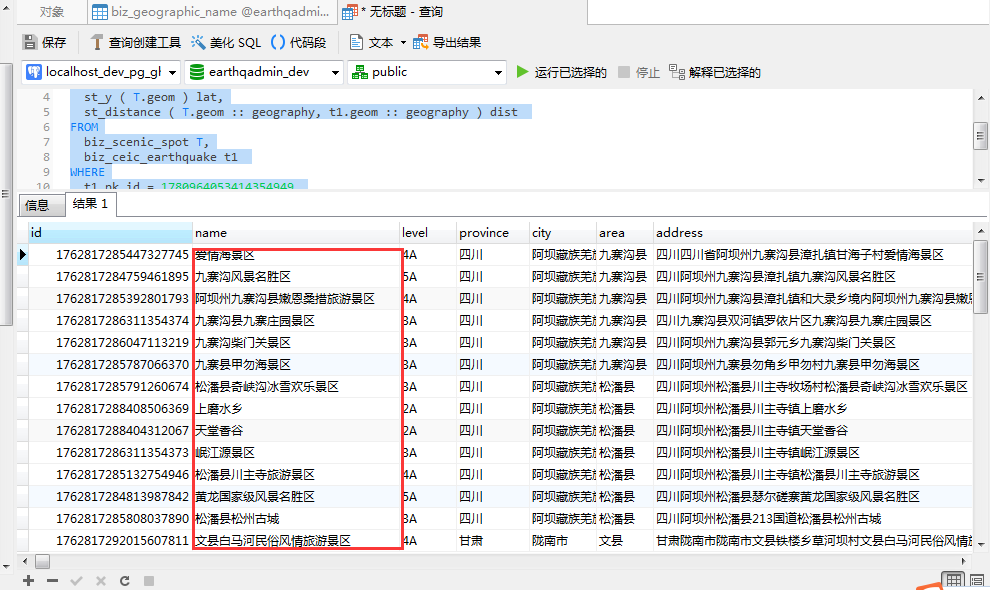Click the level column header

click(428, 232)
